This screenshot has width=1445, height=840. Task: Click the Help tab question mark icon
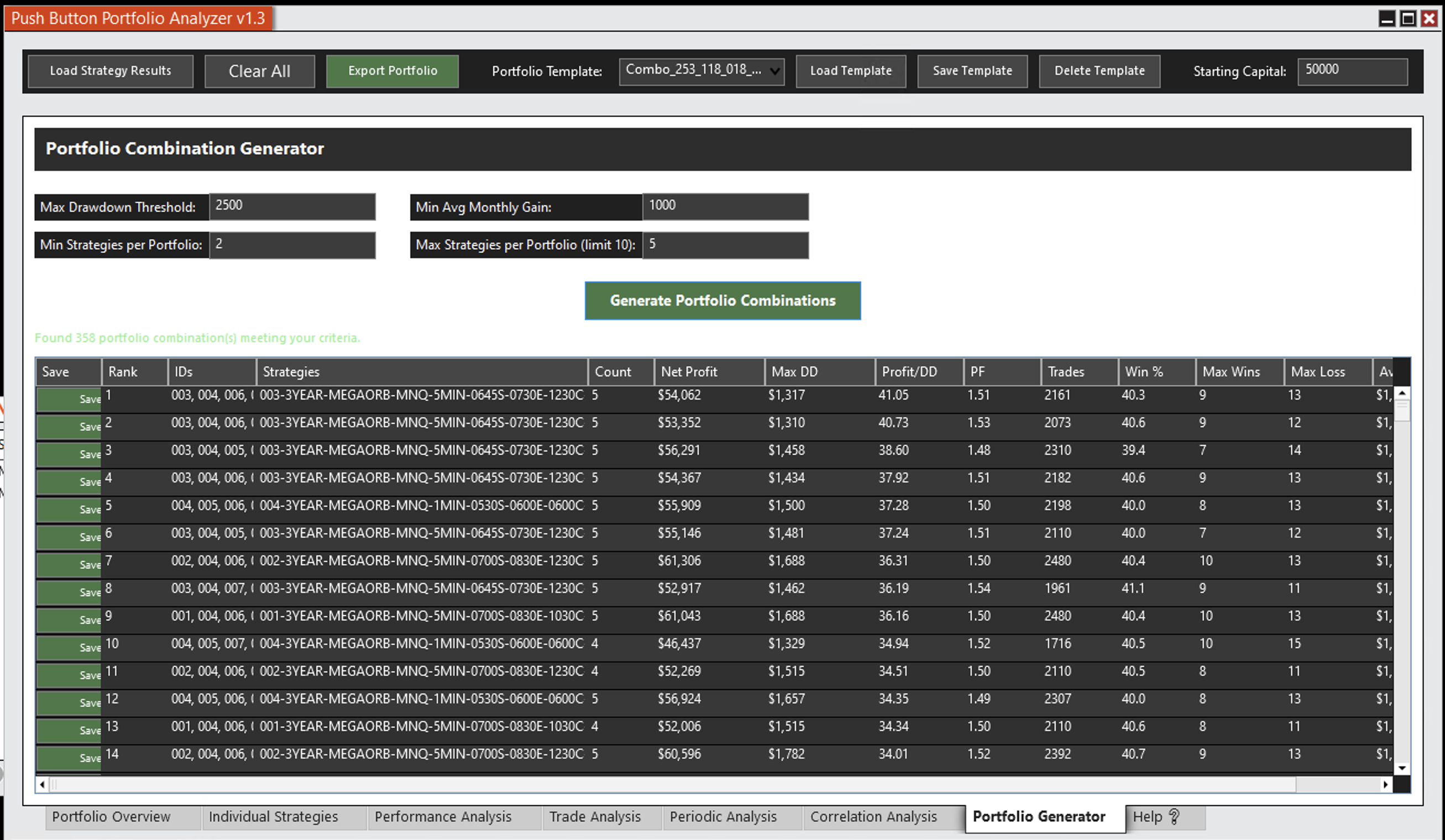(1174, 816)
